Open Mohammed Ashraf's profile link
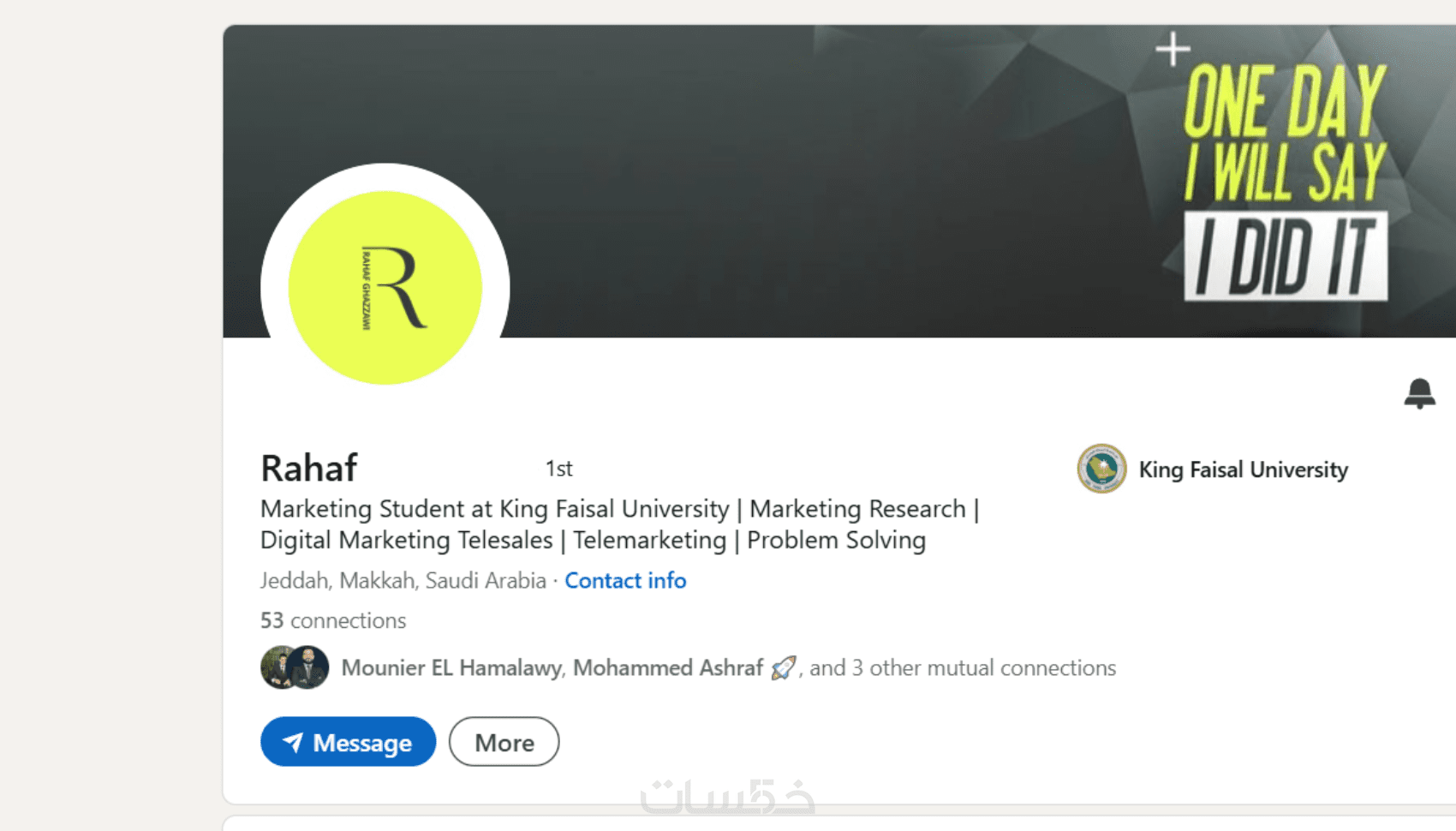Image resolution: width=1456 pixels, height=831 pixels. [x=667, y=667]
